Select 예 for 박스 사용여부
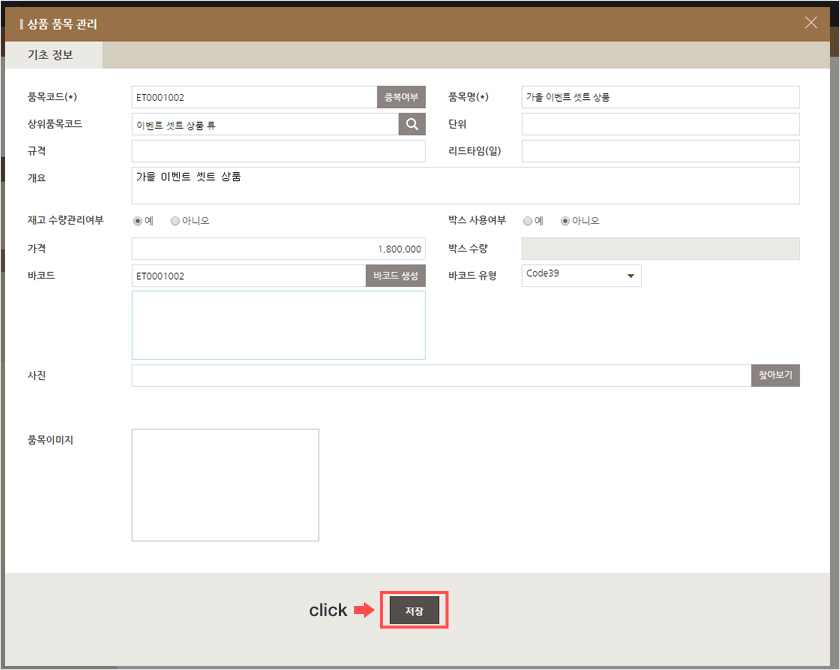The height and width of the screenshot is (670, 840). tap(528, 221)
